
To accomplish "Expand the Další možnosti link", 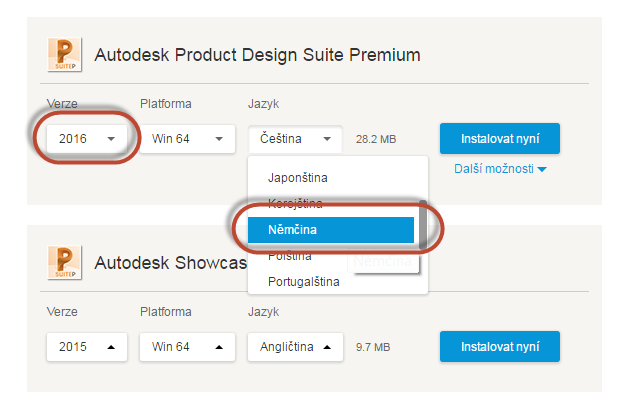I will coord(500,169).
